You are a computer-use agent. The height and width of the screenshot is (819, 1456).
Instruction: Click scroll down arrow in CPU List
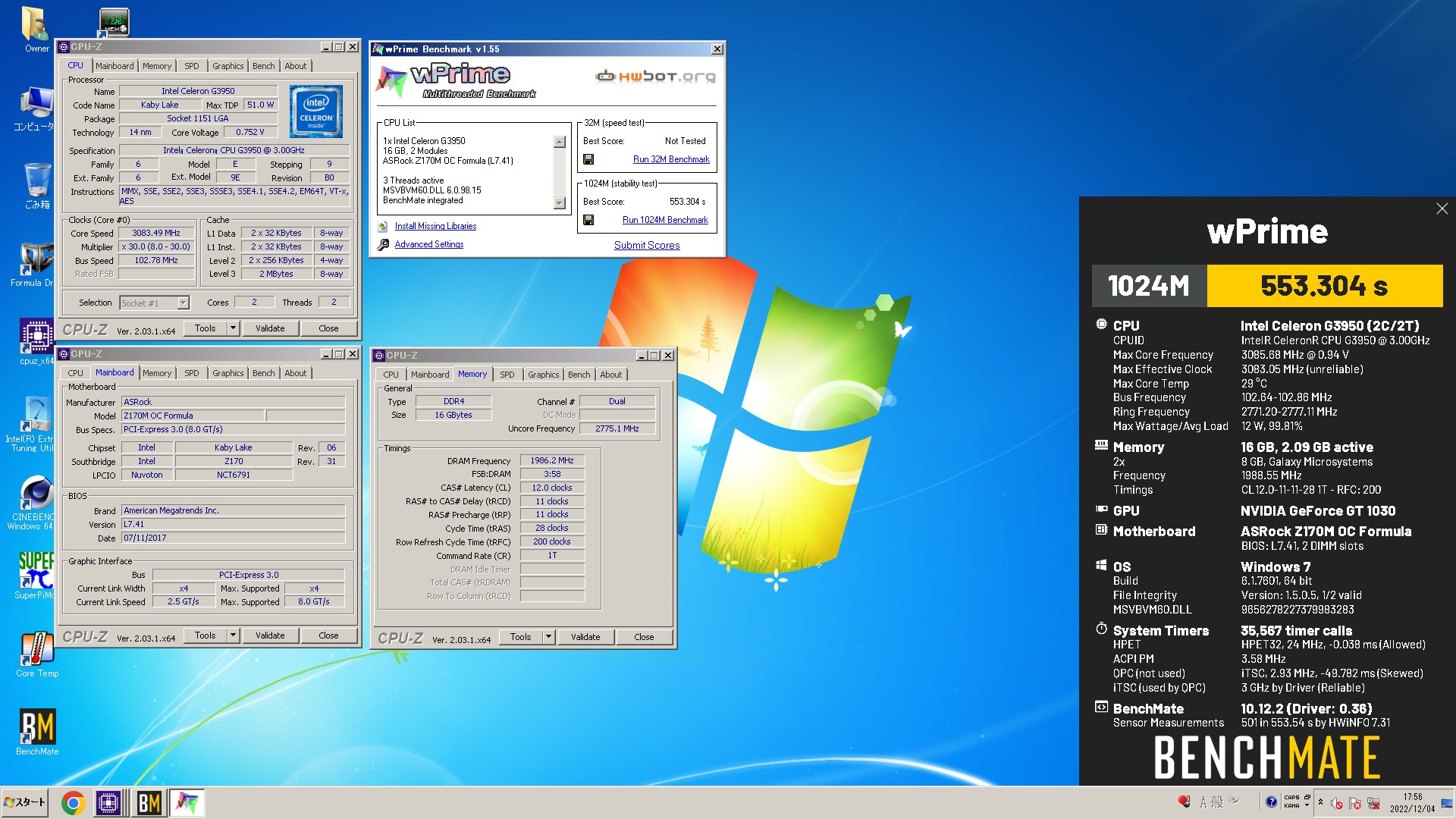pyautogui.click(x=560, y=202)
